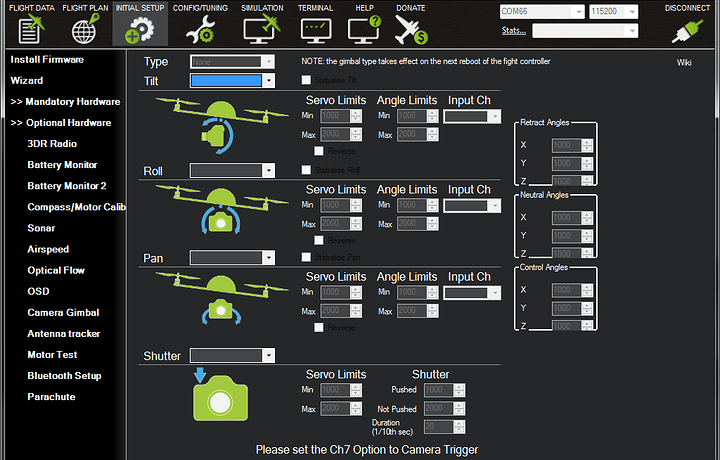Open the Bluetooth Setup page
The width and height of the screenshot is (720, 460).
coord(64,376)
